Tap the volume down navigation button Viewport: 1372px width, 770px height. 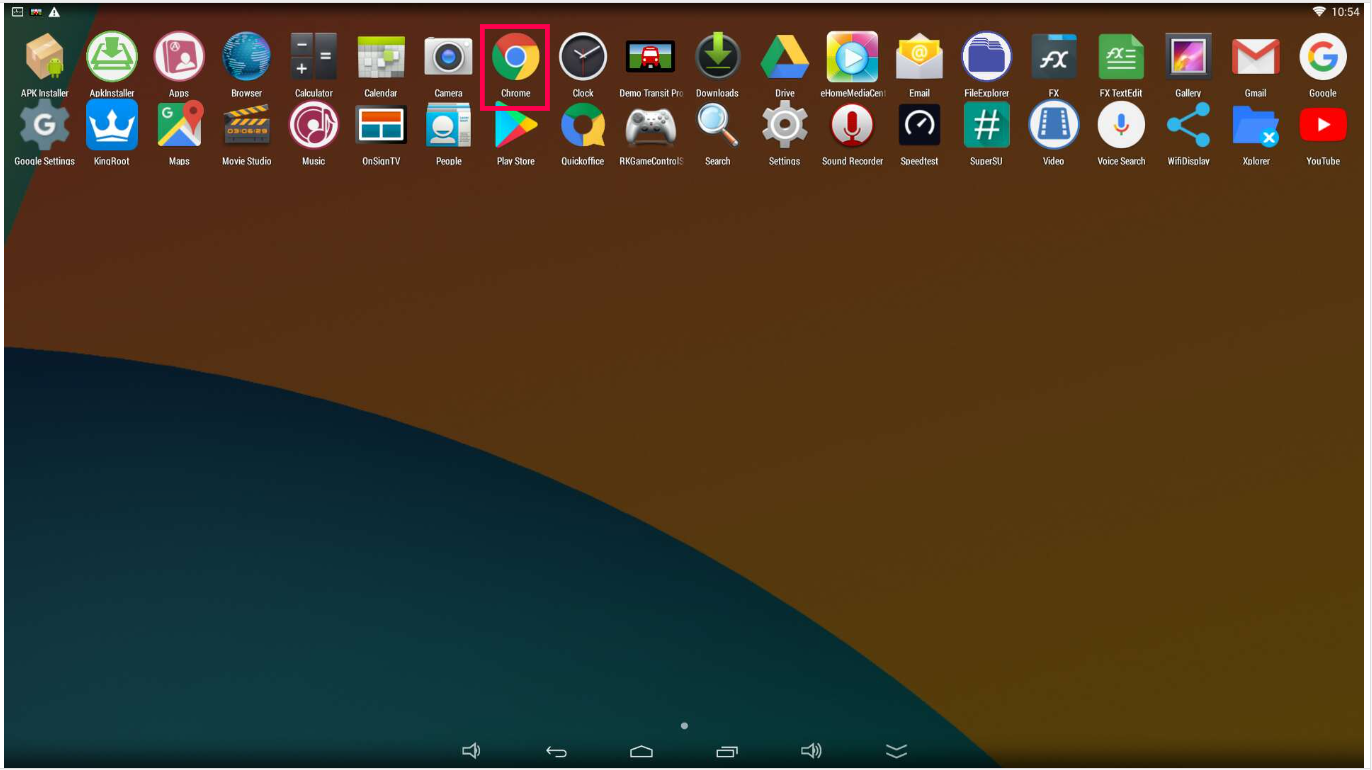point(471,751)
